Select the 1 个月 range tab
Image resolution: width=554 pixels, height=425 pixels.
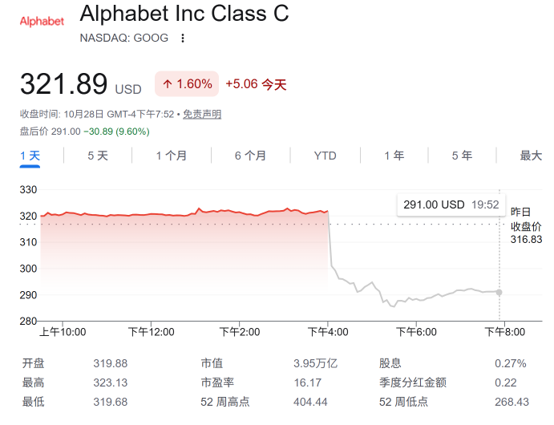pyautogui.click(x=171, y=156)
